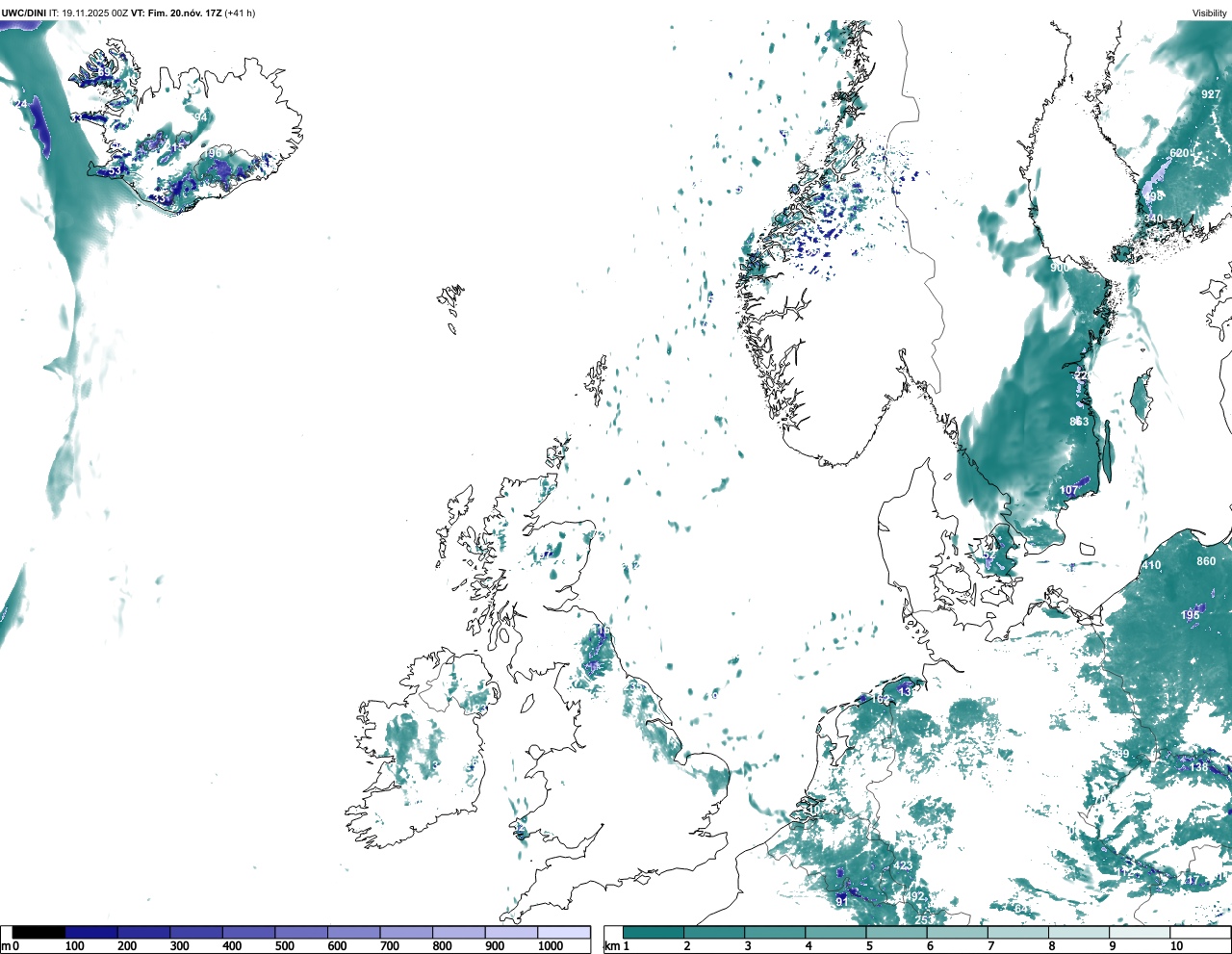The width and height of the screenshot is (1232, 954).
Task: Click the '340' visibility value on map
Action: coord(1153,219)
